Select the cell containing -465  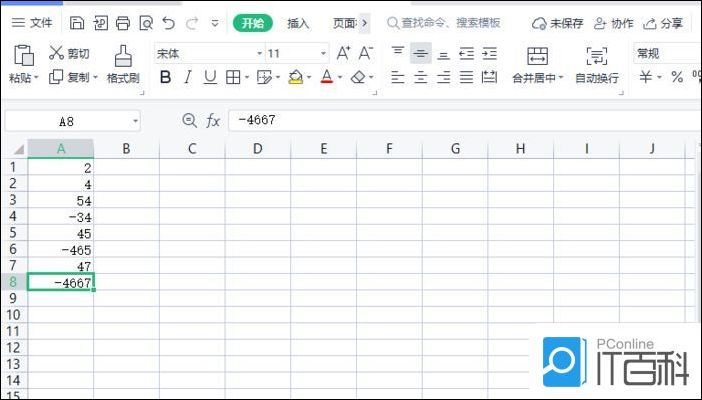click(60, 249)
